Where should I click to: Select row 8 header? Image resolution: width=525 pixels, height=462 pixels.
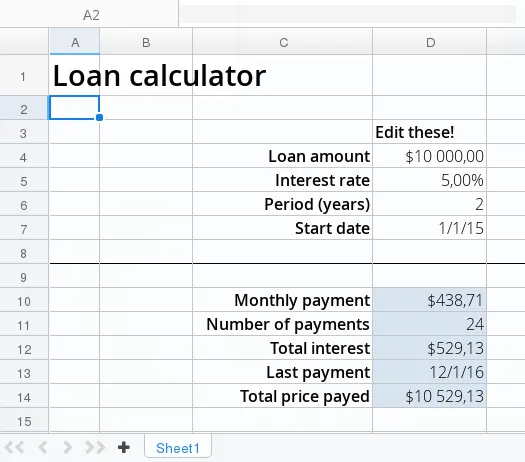[x=24, y=252]
